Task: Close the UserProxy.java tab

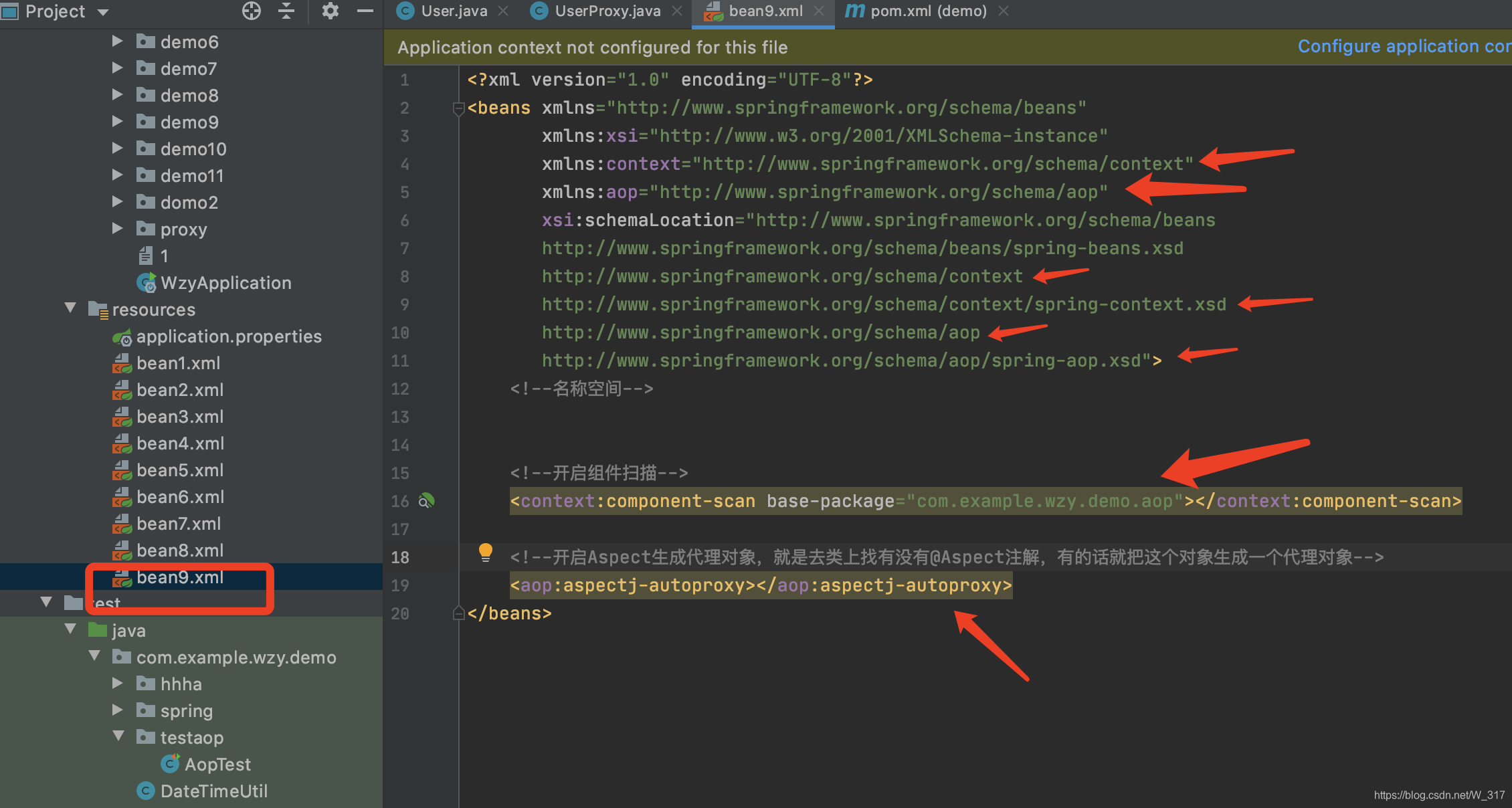Action: coord(677,11)
